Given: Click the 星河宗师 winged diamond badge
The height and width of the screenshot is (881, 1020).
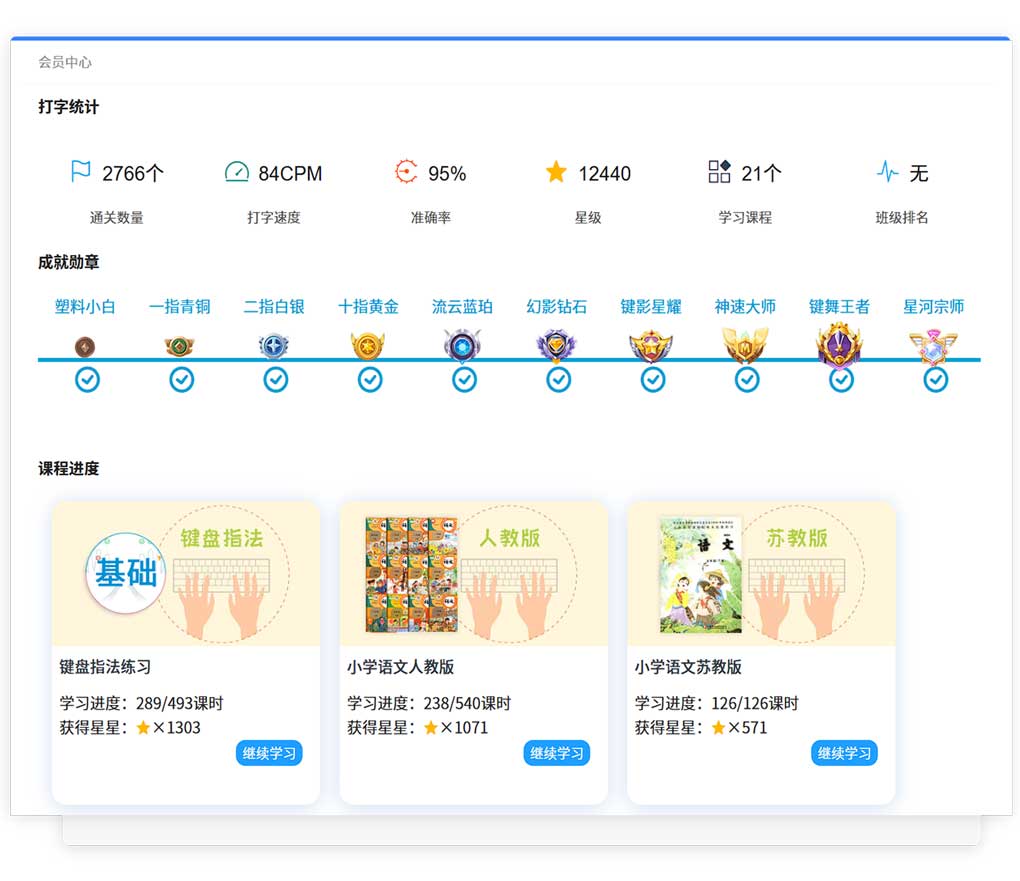Looking at the screenshot, I should [934, 346].
